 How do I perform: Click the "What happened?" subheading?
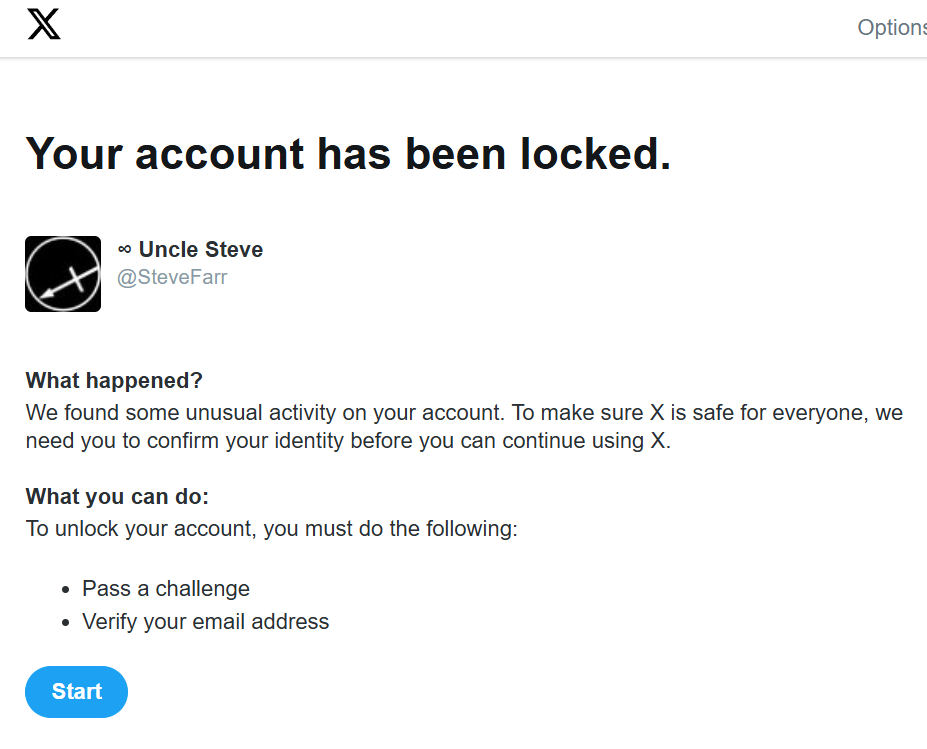[x=114, y=380]
